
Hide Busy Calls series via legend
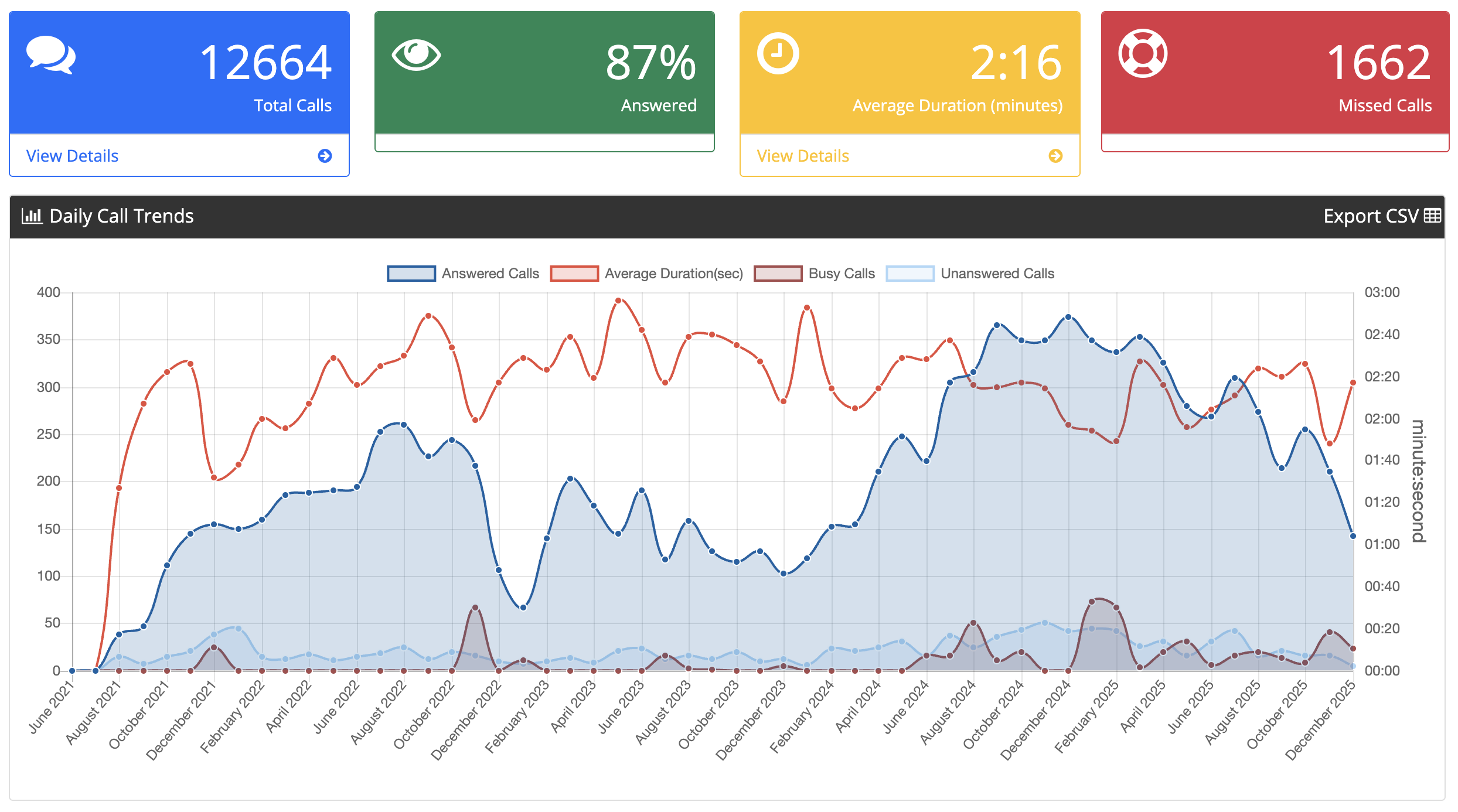tap(841, 274)
